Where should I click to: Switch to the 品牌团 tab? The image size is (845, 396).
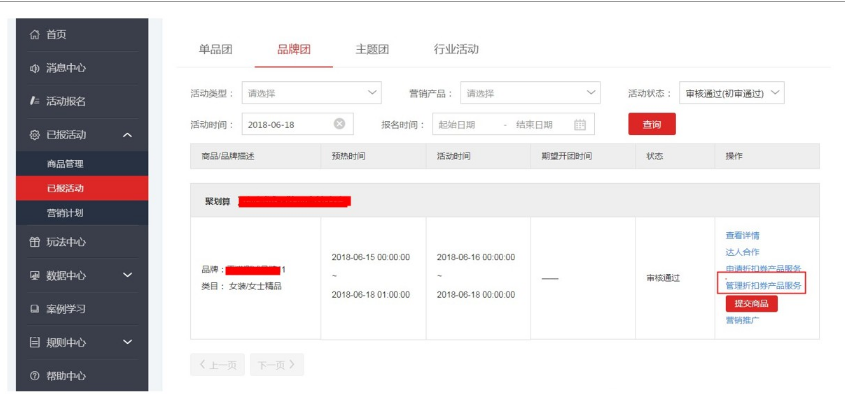294,50
